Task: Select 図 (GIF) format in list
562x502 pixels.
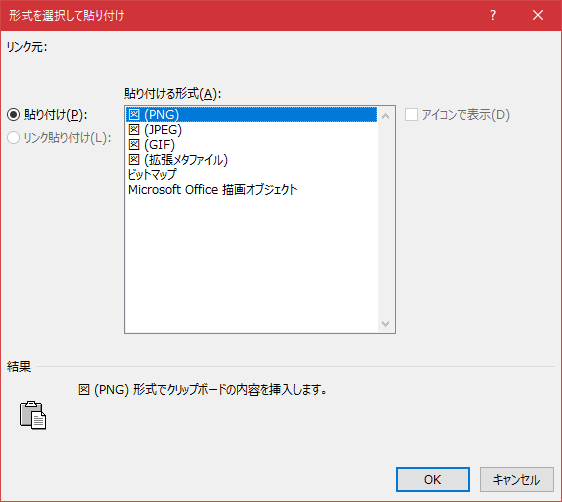Action: [251, 144]
